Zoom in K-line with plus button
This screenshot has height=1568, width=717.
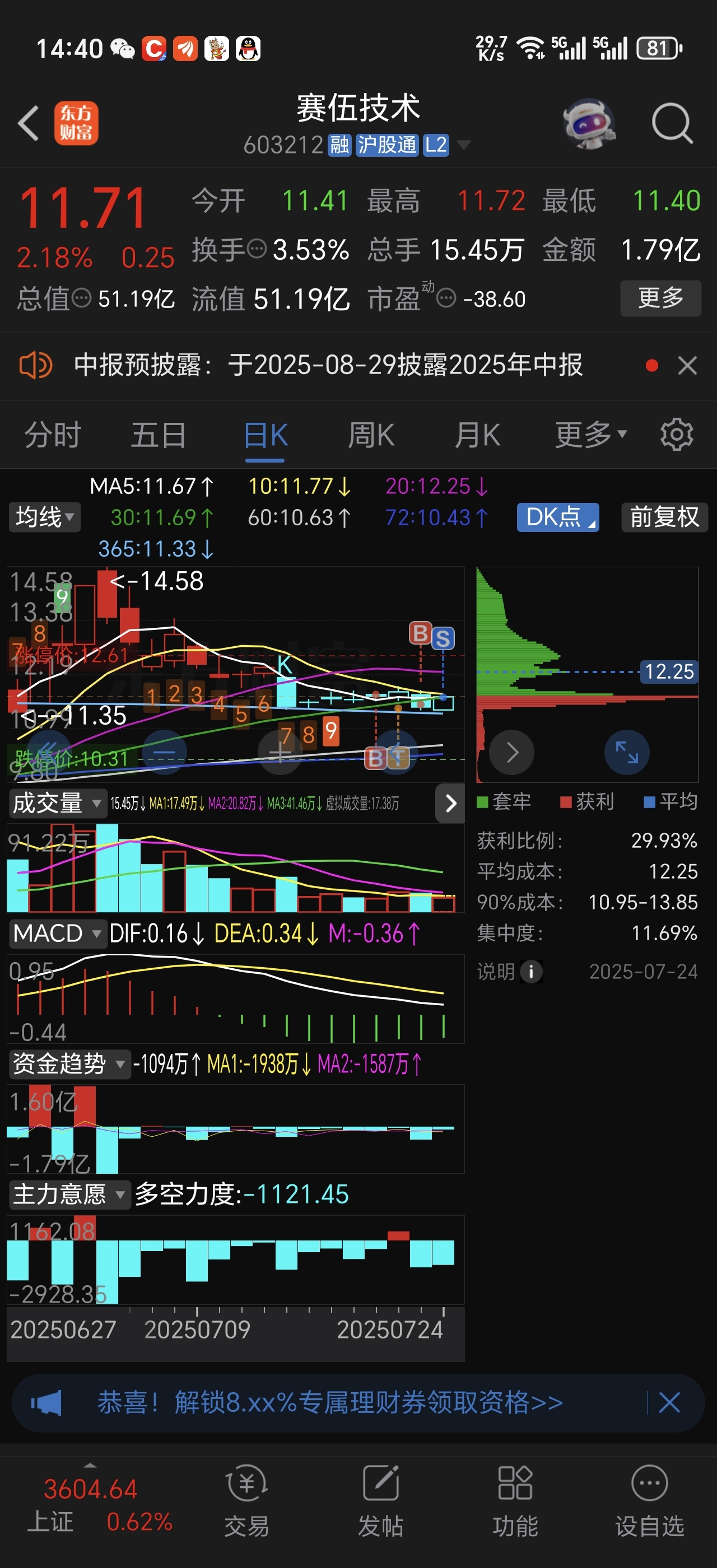coord(281,752)
